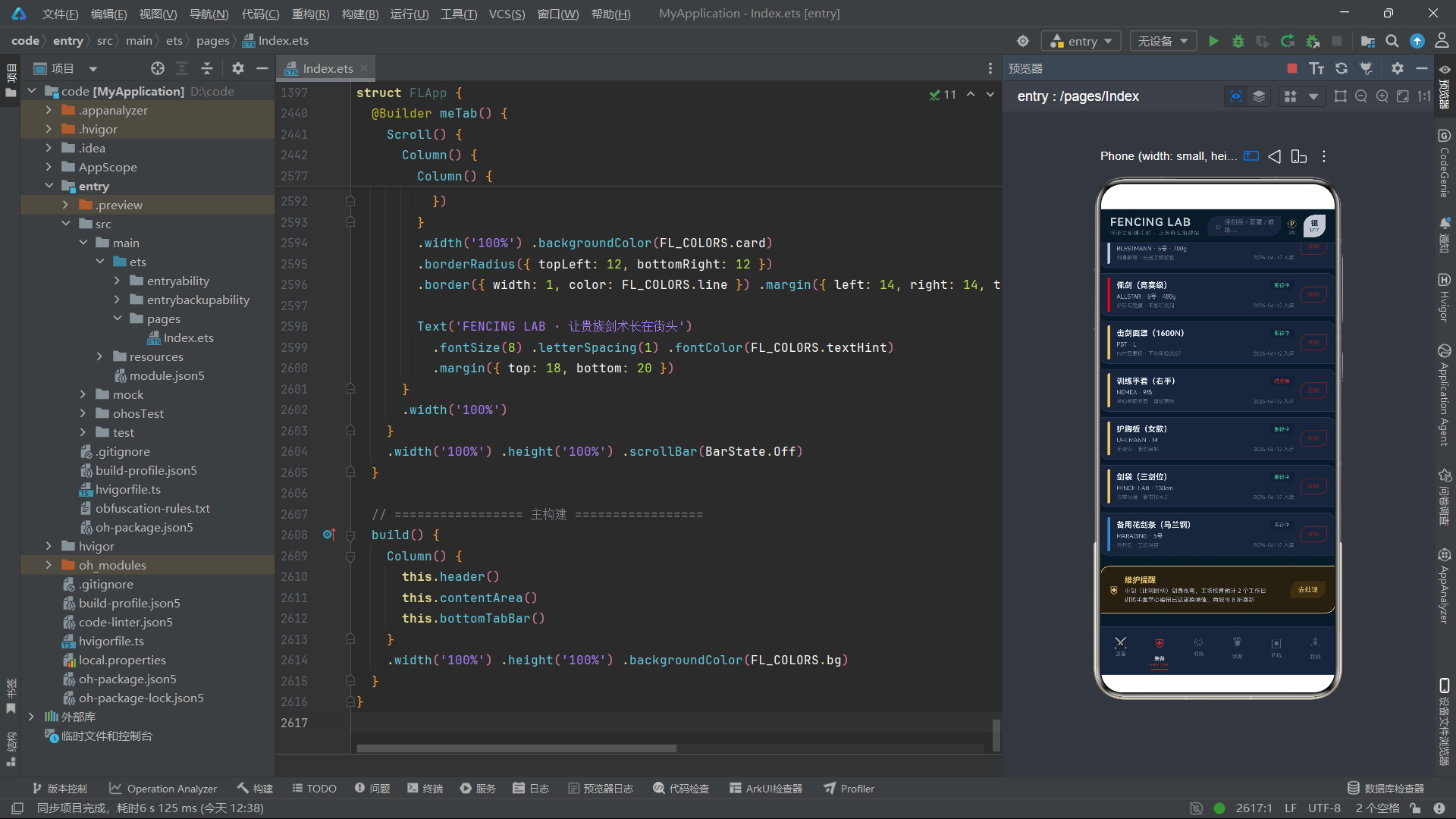Open module.json5 in project tree
This screenshot has width=1456, height=819.
pos(167,375)
